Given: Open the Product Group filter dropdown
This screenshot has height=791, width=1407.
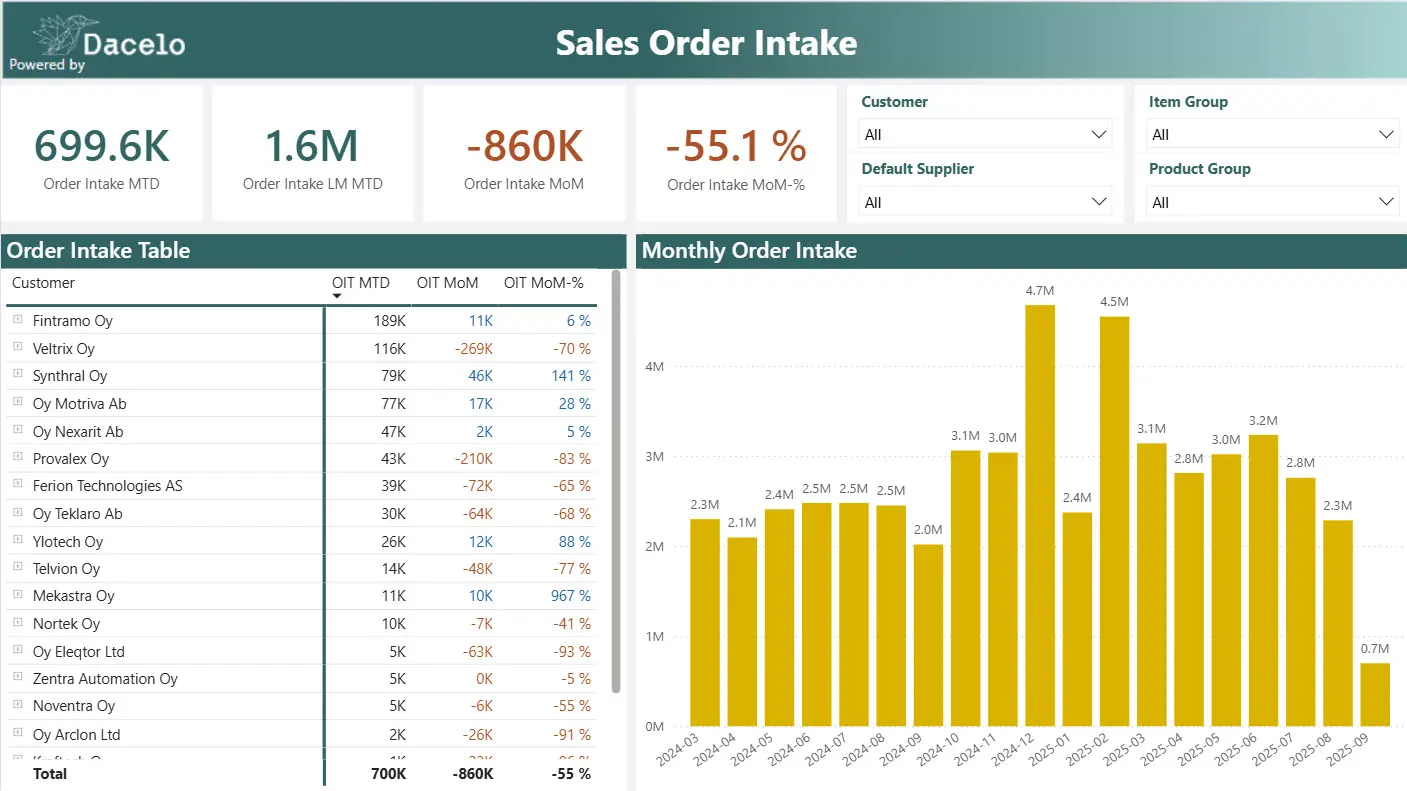Looking at the screenshot, I should pos(1272,202).
